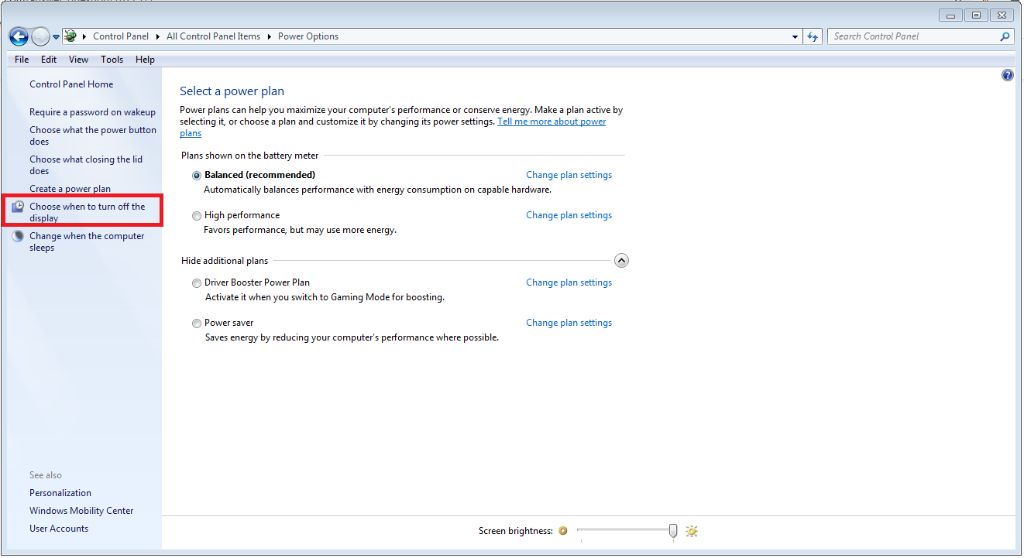Click Create a power plan
Screen dimensions: 1024x558
70,189
